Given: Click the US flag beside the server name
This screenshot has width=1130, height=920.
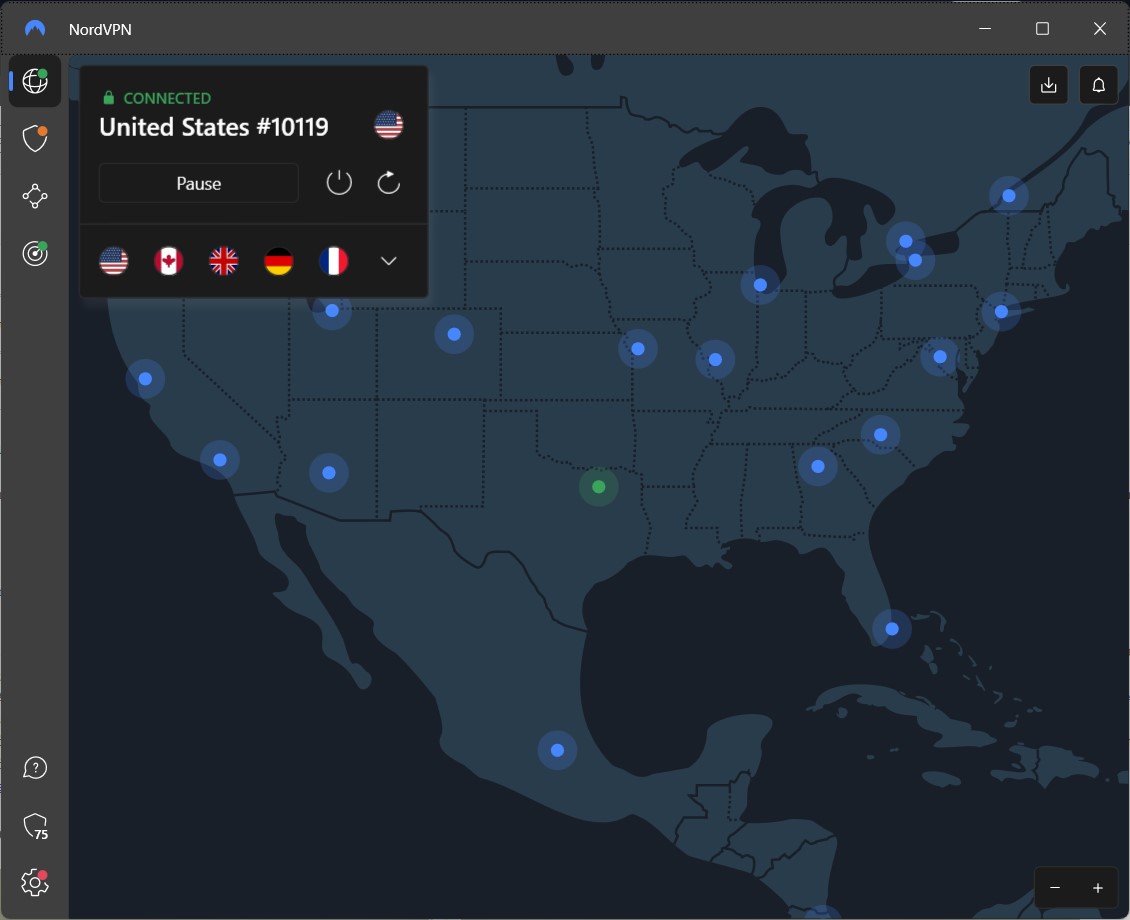Looking at the screenshot, I should pos(388,125).
